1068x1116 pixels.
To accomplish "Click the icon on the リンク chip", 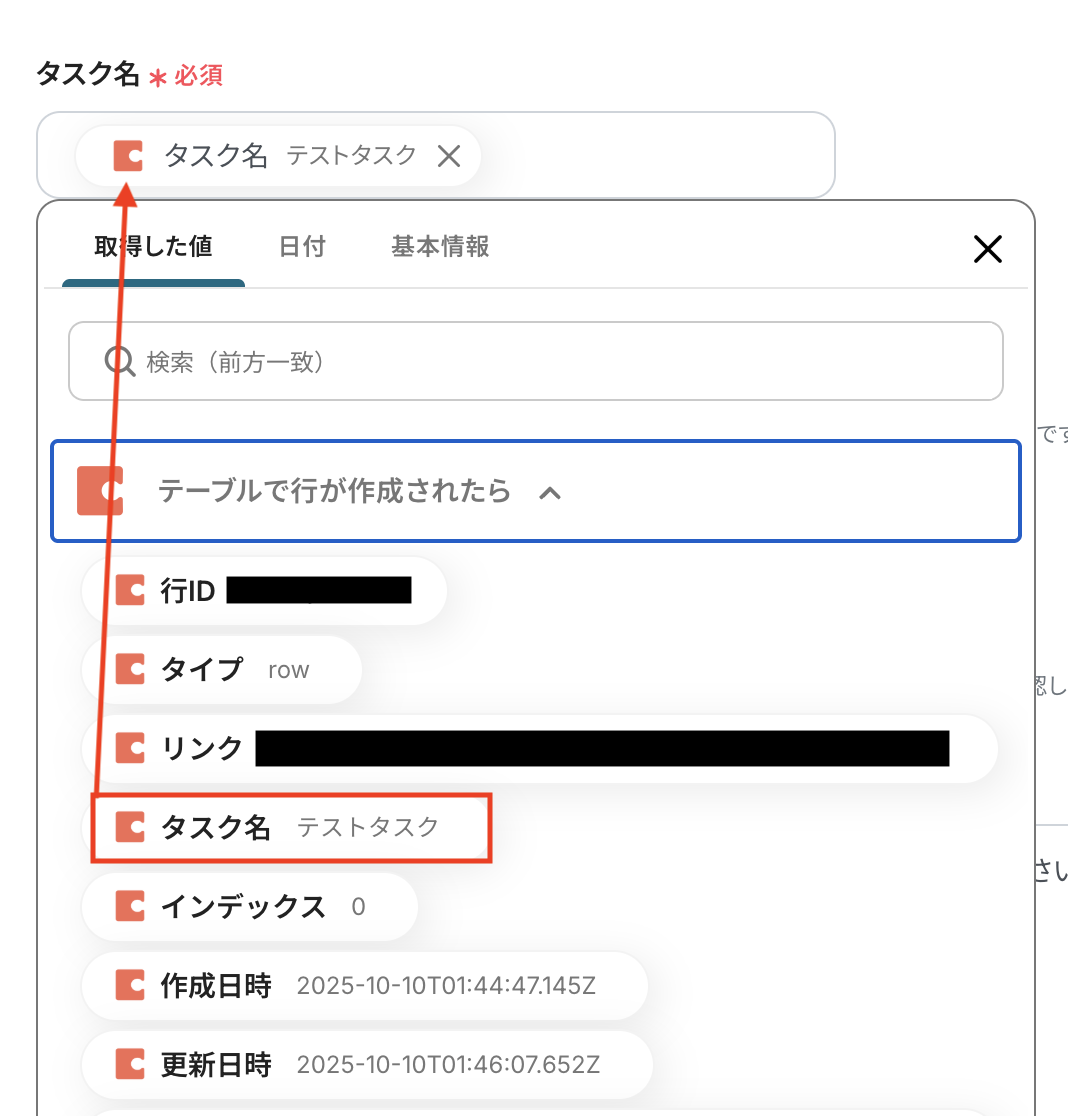I will (130, 749).
